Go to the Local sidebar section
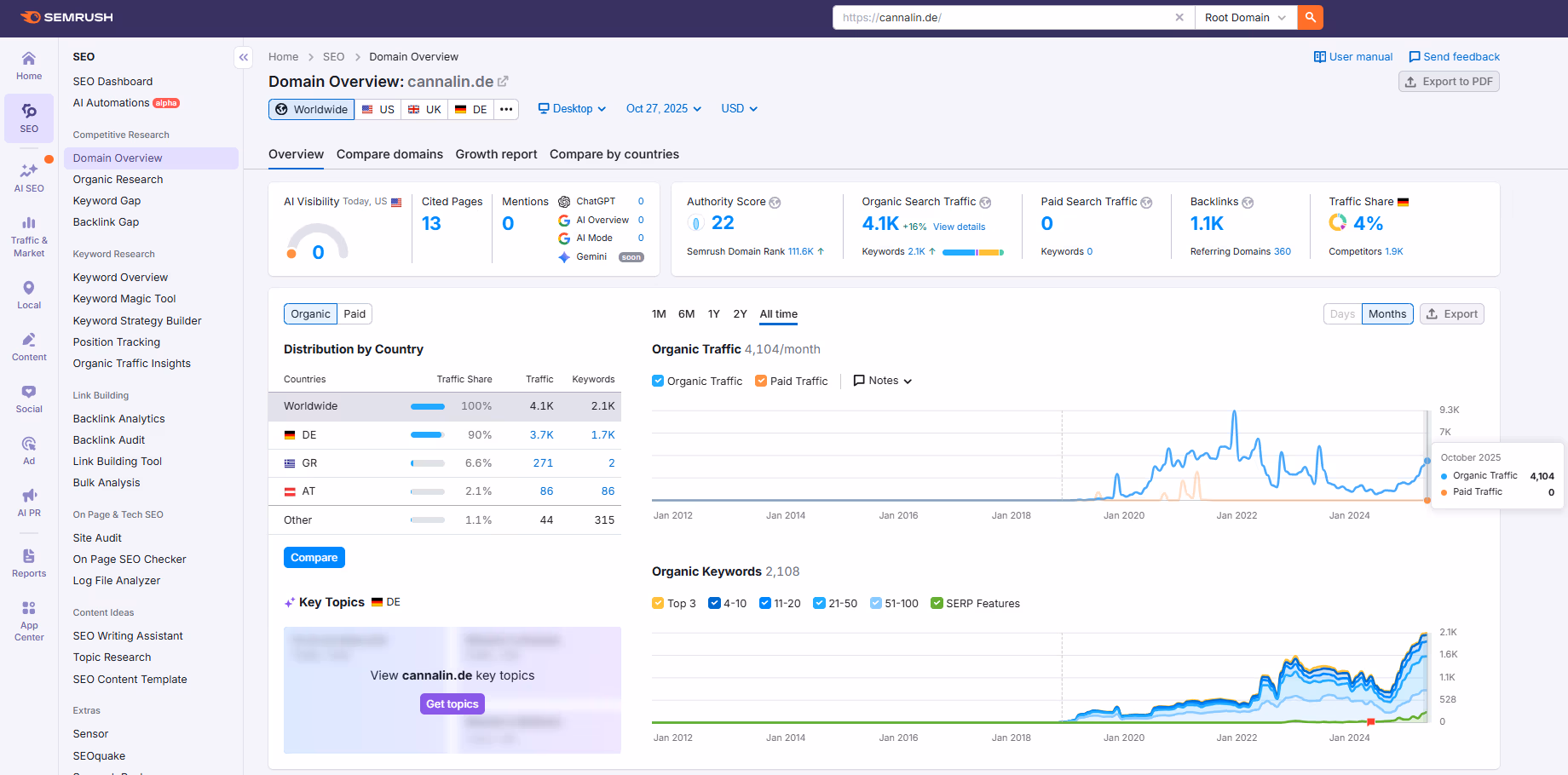Viewport: 1568px width, 775px height. (x=29, y=294)
